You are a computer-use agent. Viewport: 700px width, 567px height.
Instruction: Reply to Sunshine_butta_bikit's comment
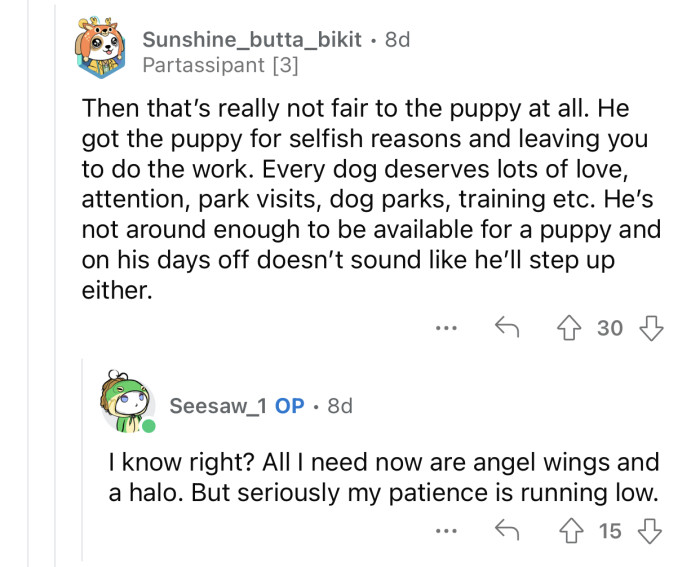[x=506, y=327]
